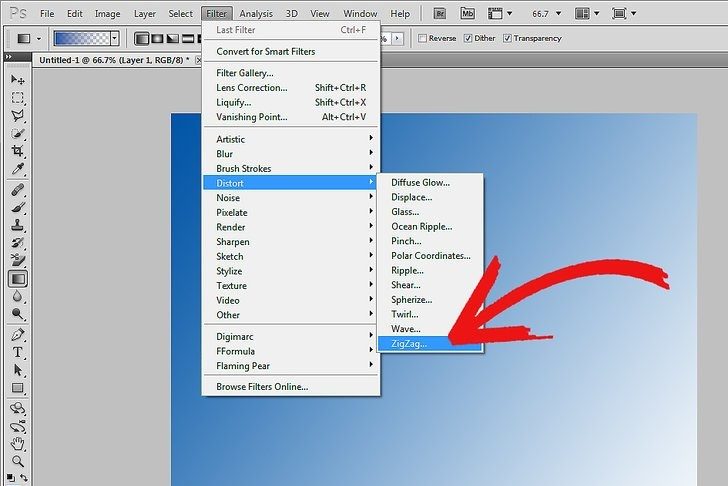Image resolution: width=728 pixels, height=486 pixels.
Task: Uncheck the Transparency checkbox
Action: 508,38
